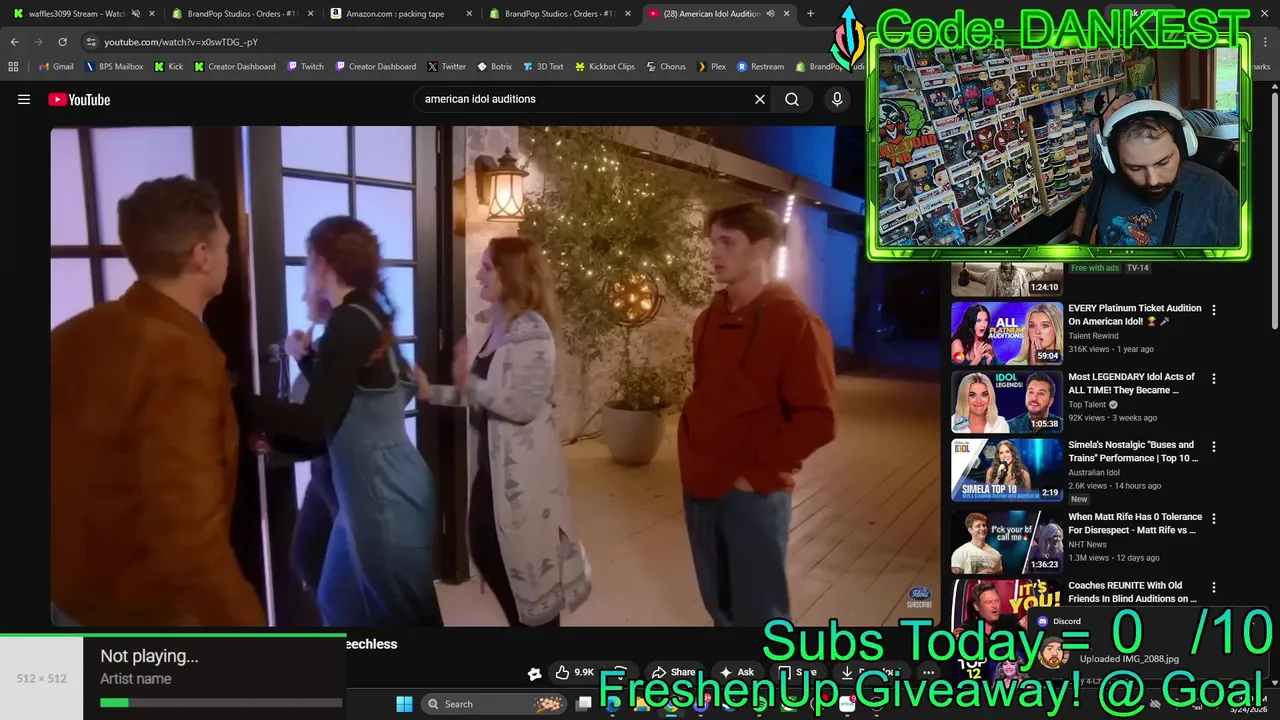Open EVERY Platinum Ticket Audition thumbnail
The width and height of the screenshot is (1280, 720).
point(1007,334)
